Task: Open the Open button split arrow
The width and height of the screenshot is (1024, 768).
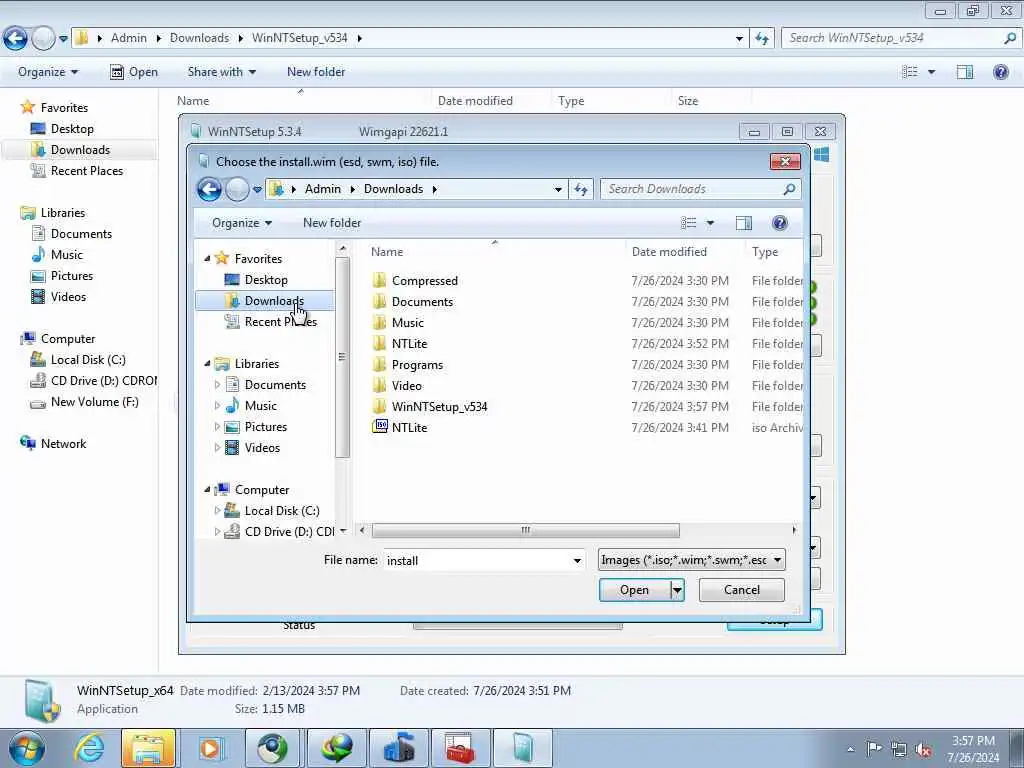Action: tap(677, 590)
